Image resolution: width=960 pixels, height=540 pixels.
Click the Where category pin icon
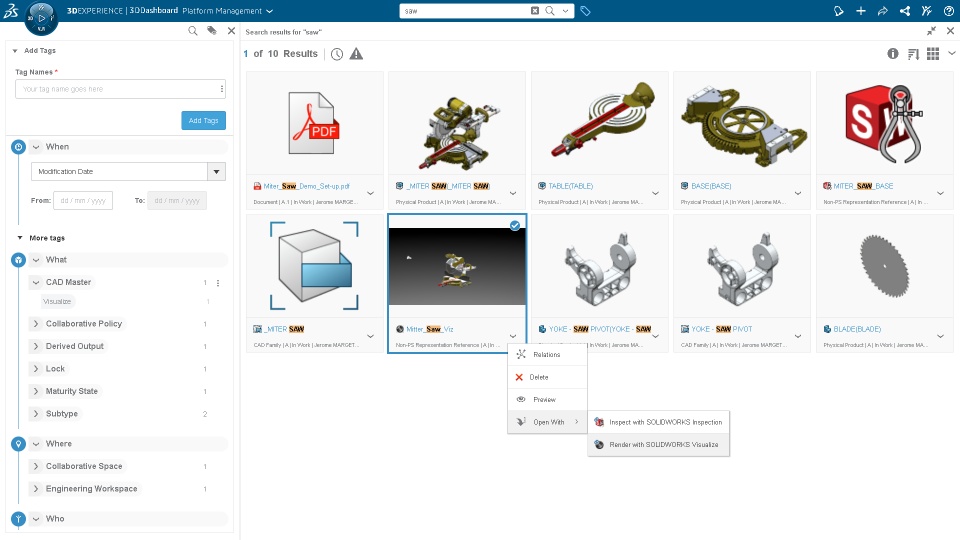18,444
